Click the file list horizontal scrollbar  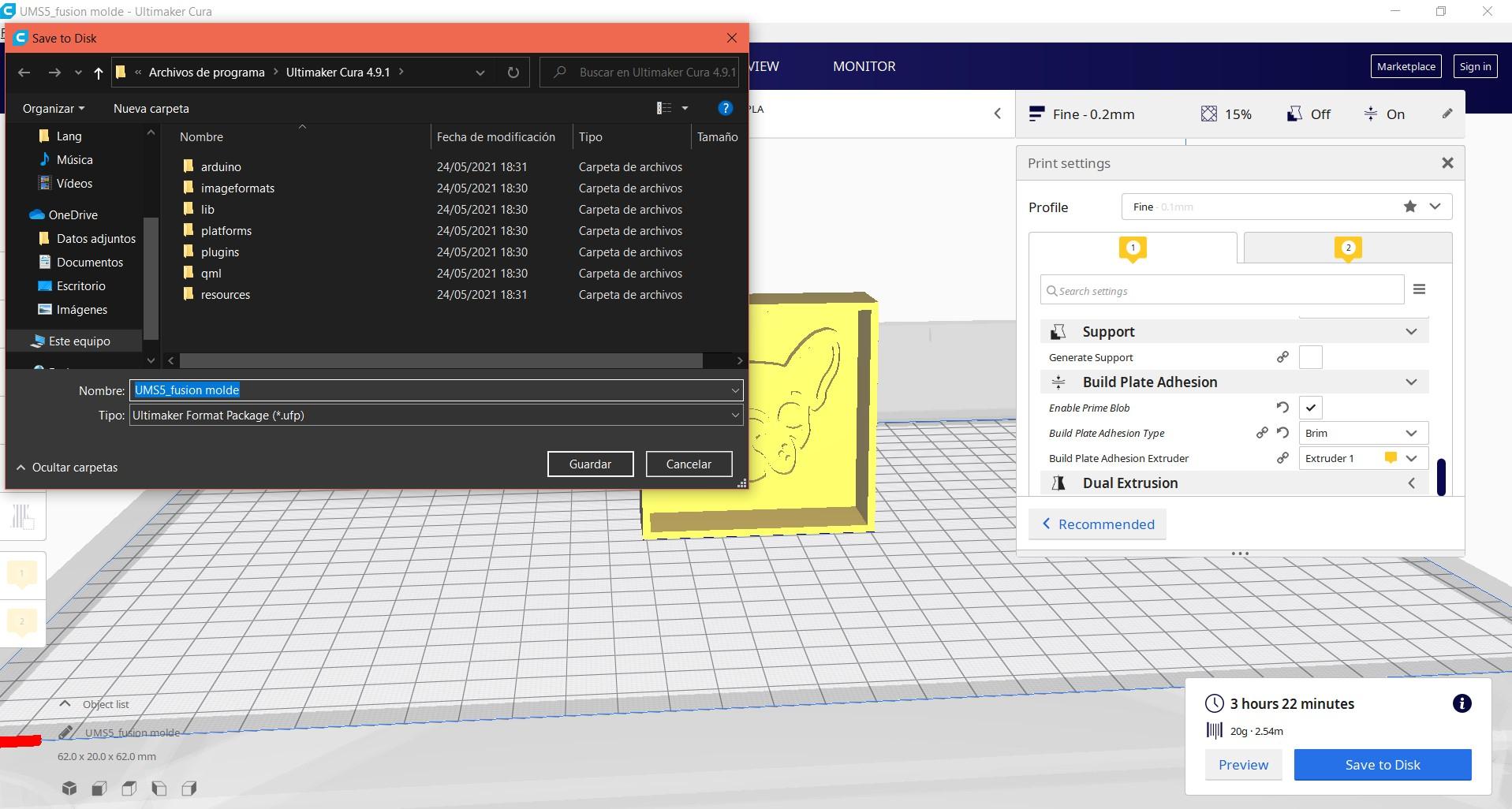tap(441, 360)
